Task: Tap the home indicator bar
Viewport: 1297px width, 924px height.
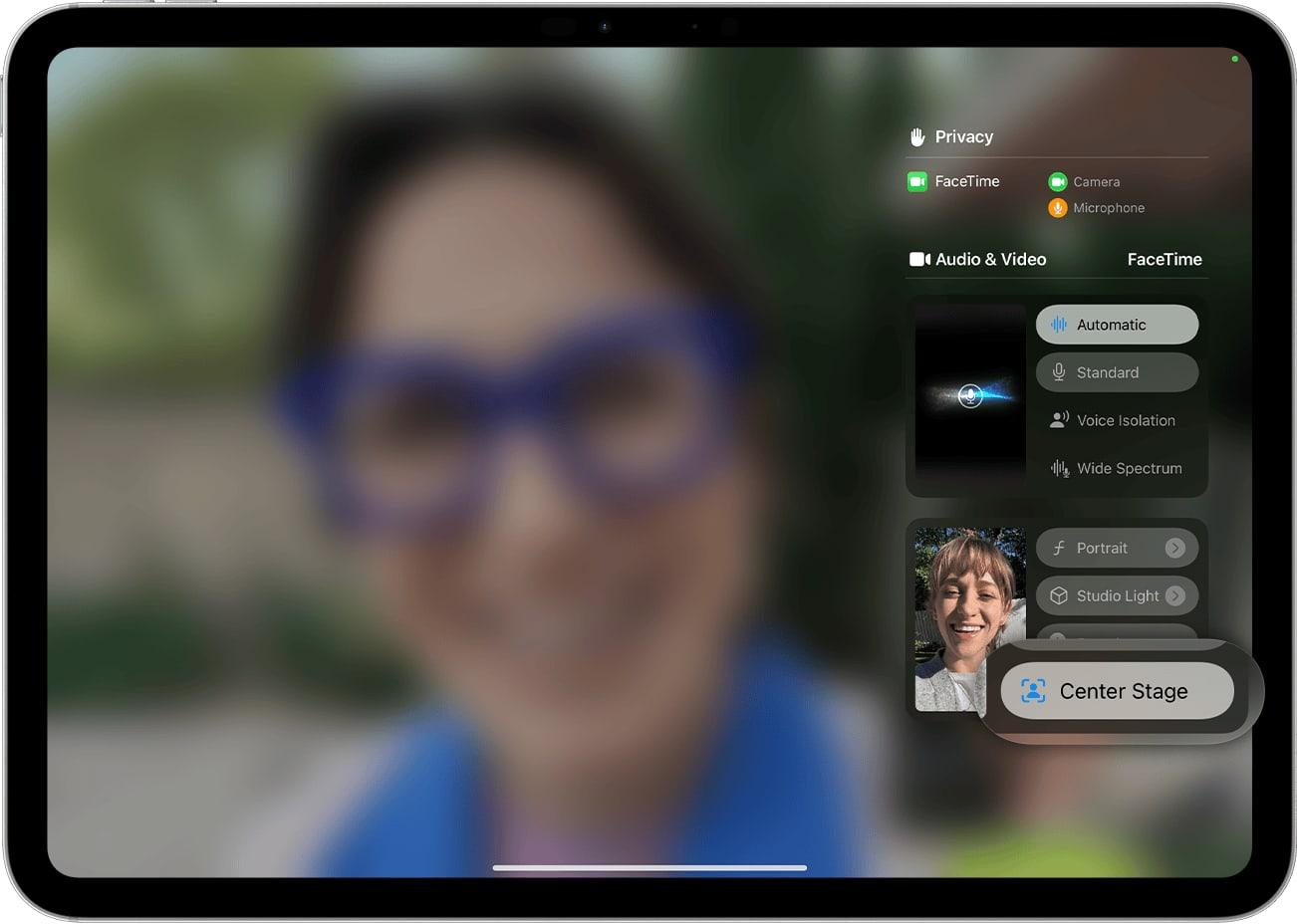Action: (x=649, y=867)
